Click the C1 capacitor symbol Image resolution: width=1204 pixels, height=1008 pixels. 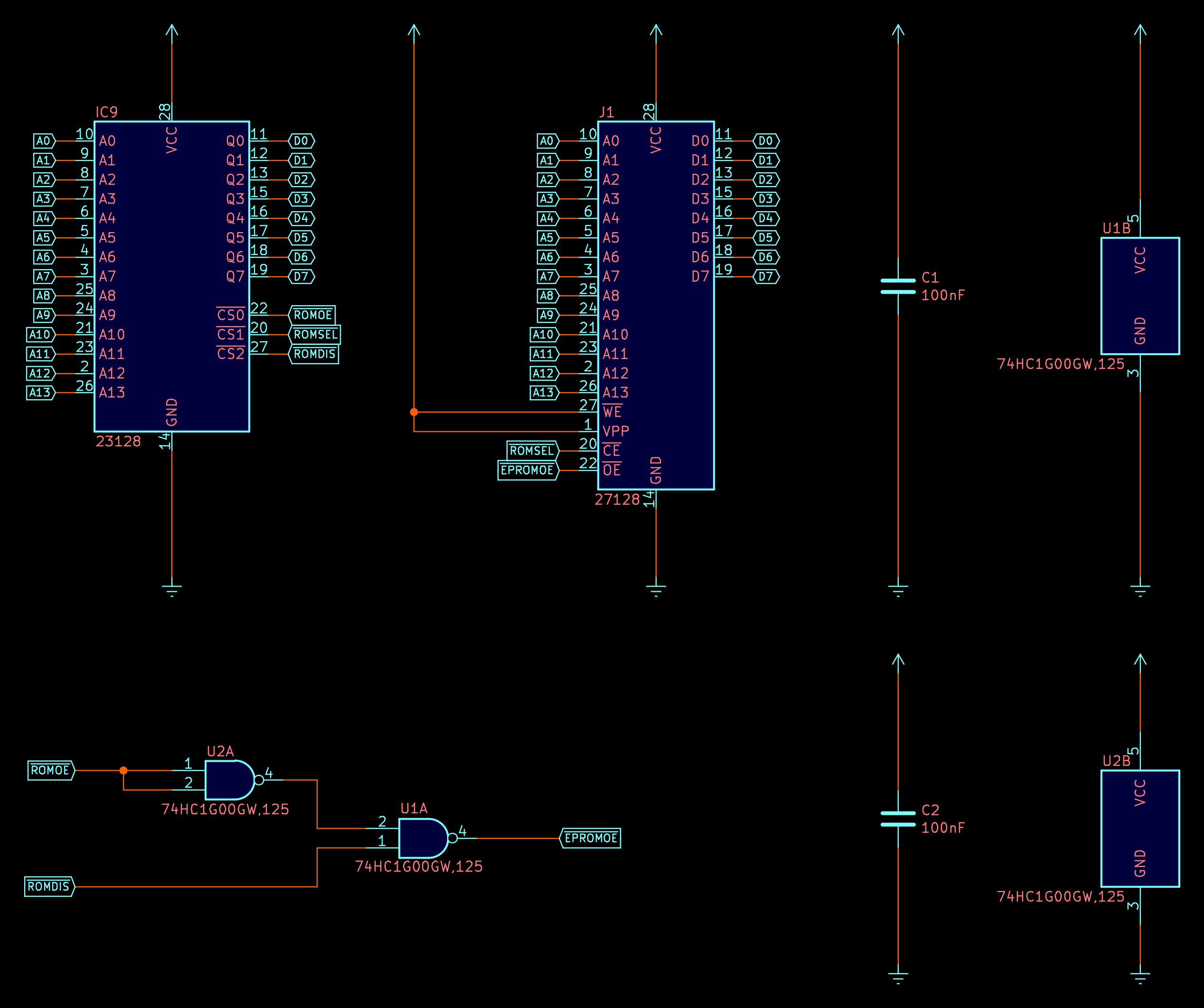pyautogui.click(x=898, y=286)
